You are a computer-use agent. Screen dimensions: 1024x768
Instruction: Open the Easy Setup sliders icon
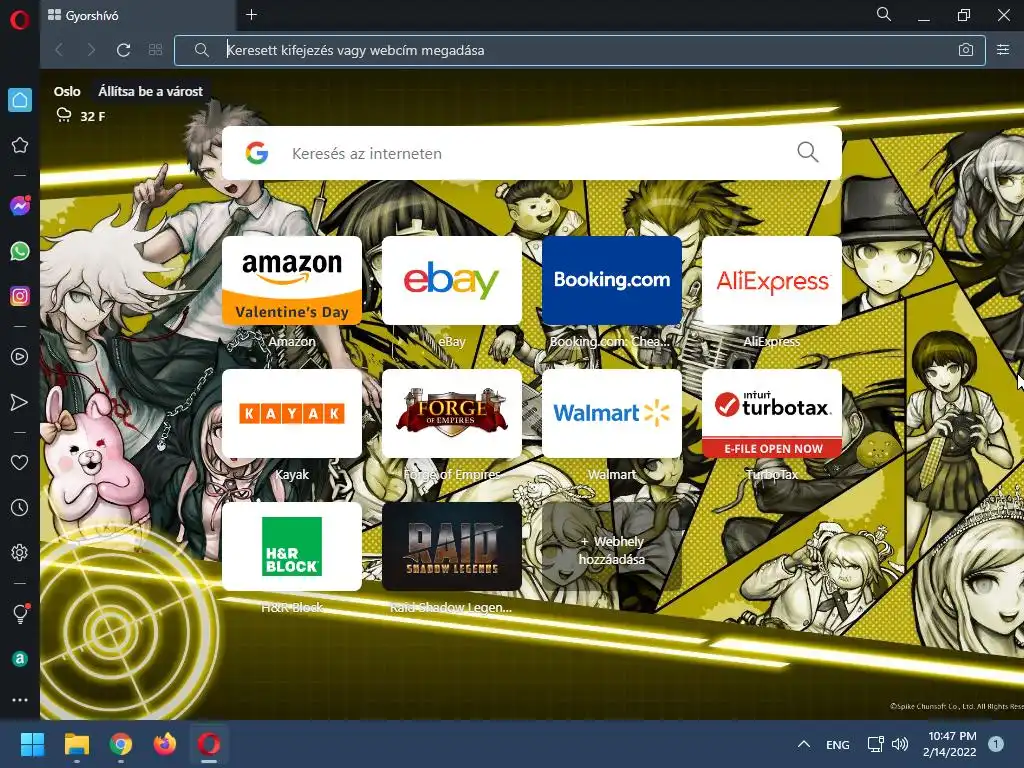coord(1003,50)
